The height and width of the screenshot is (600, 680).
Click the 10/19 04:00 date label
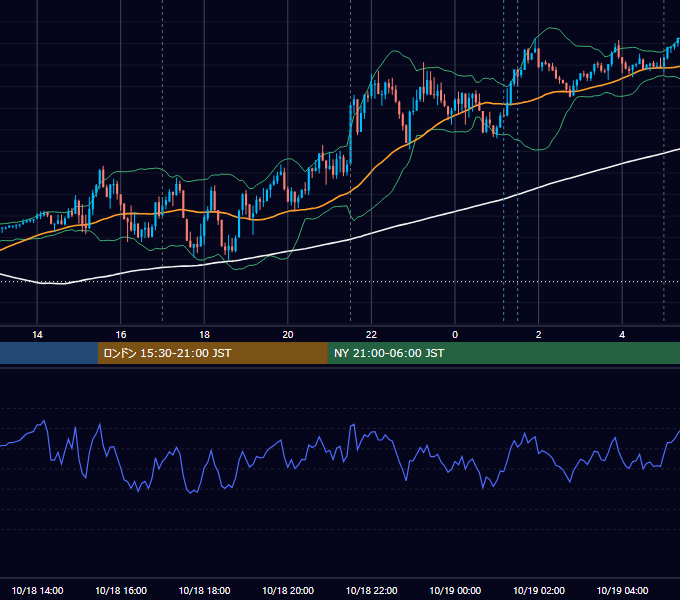(622, 590)
